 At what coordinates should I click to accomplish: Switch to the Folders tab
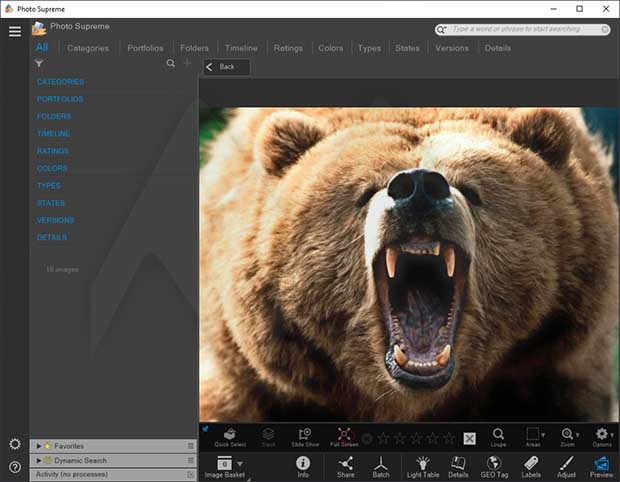pyautogui.click(x=194, y=48)
